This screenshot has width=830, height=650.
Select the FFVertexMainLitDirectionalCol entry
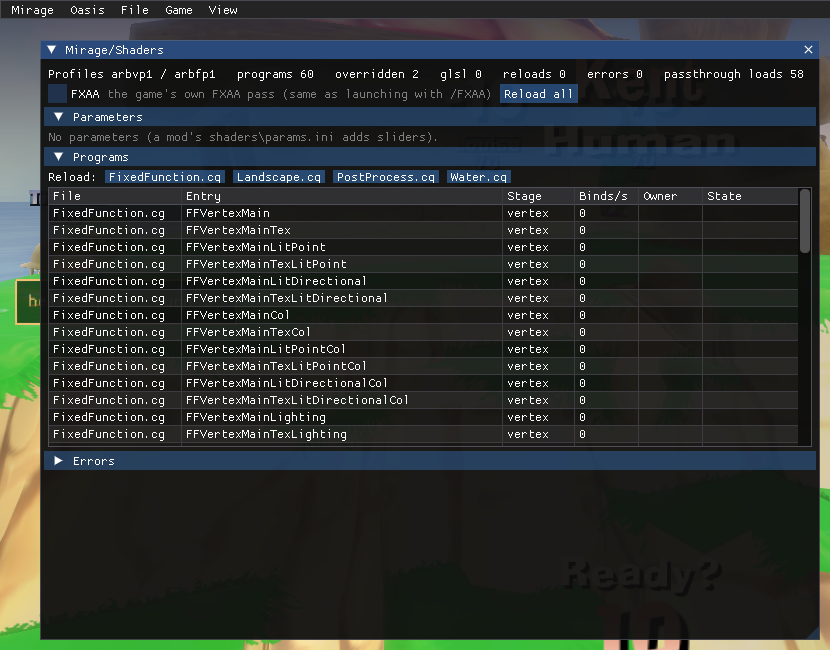pyautogui.click(x=286, y=383)
